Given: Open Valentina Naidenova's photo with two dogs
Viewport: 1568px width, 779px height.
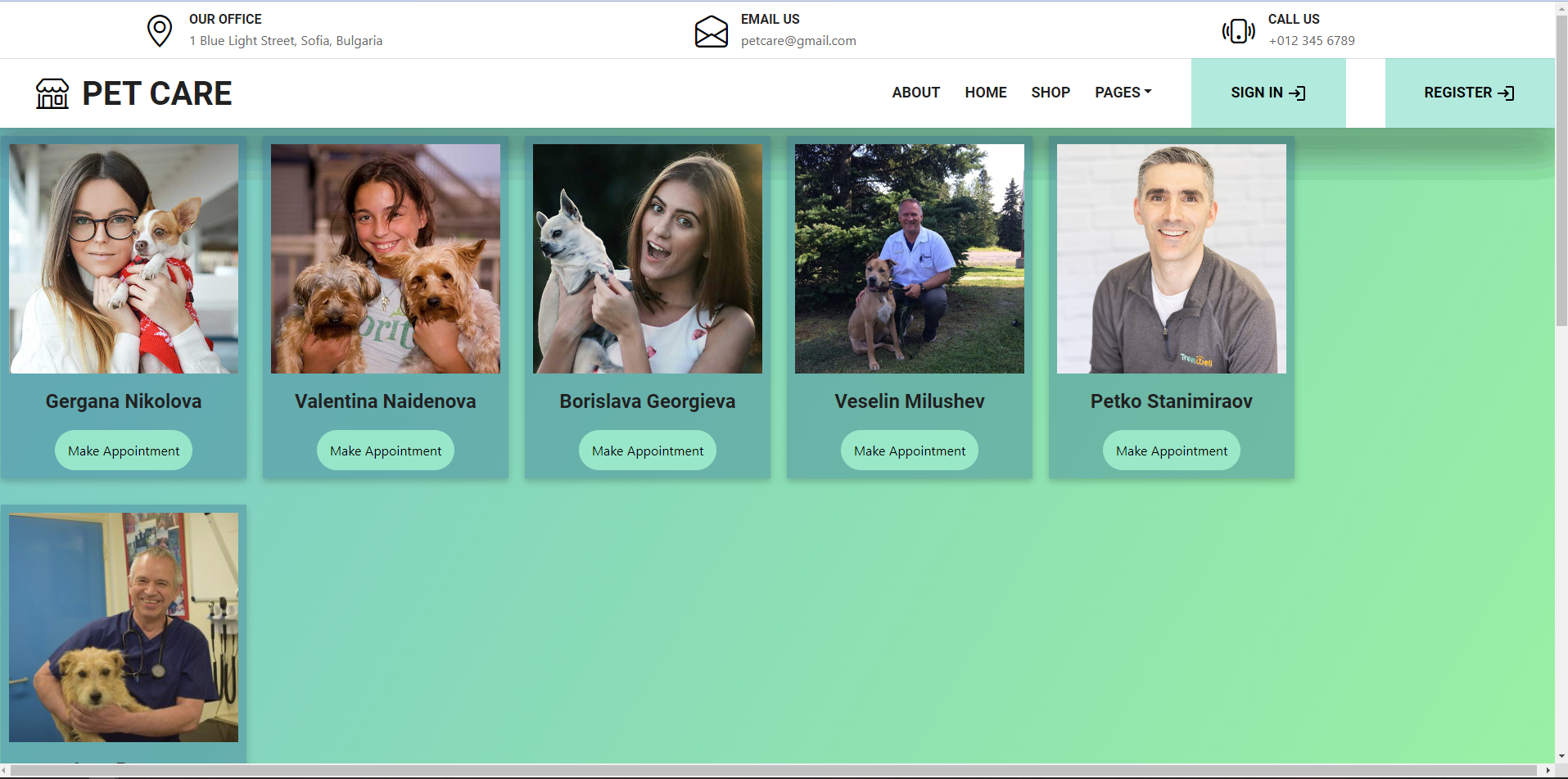Looking at the screenshot, I should click(x=386, y=259).
